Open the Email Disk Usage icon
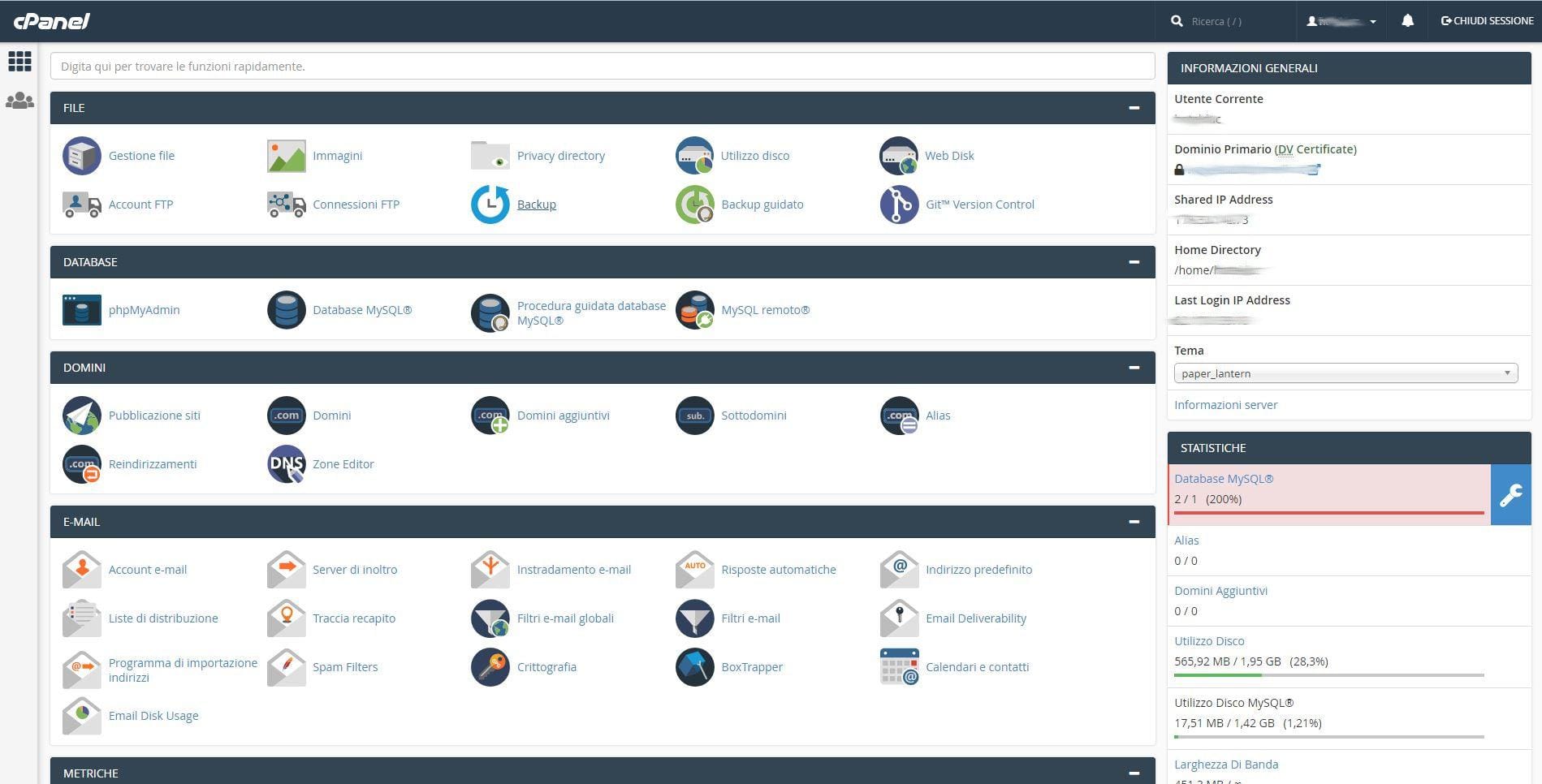1542x784 pixels. click(x=82, y=716)
